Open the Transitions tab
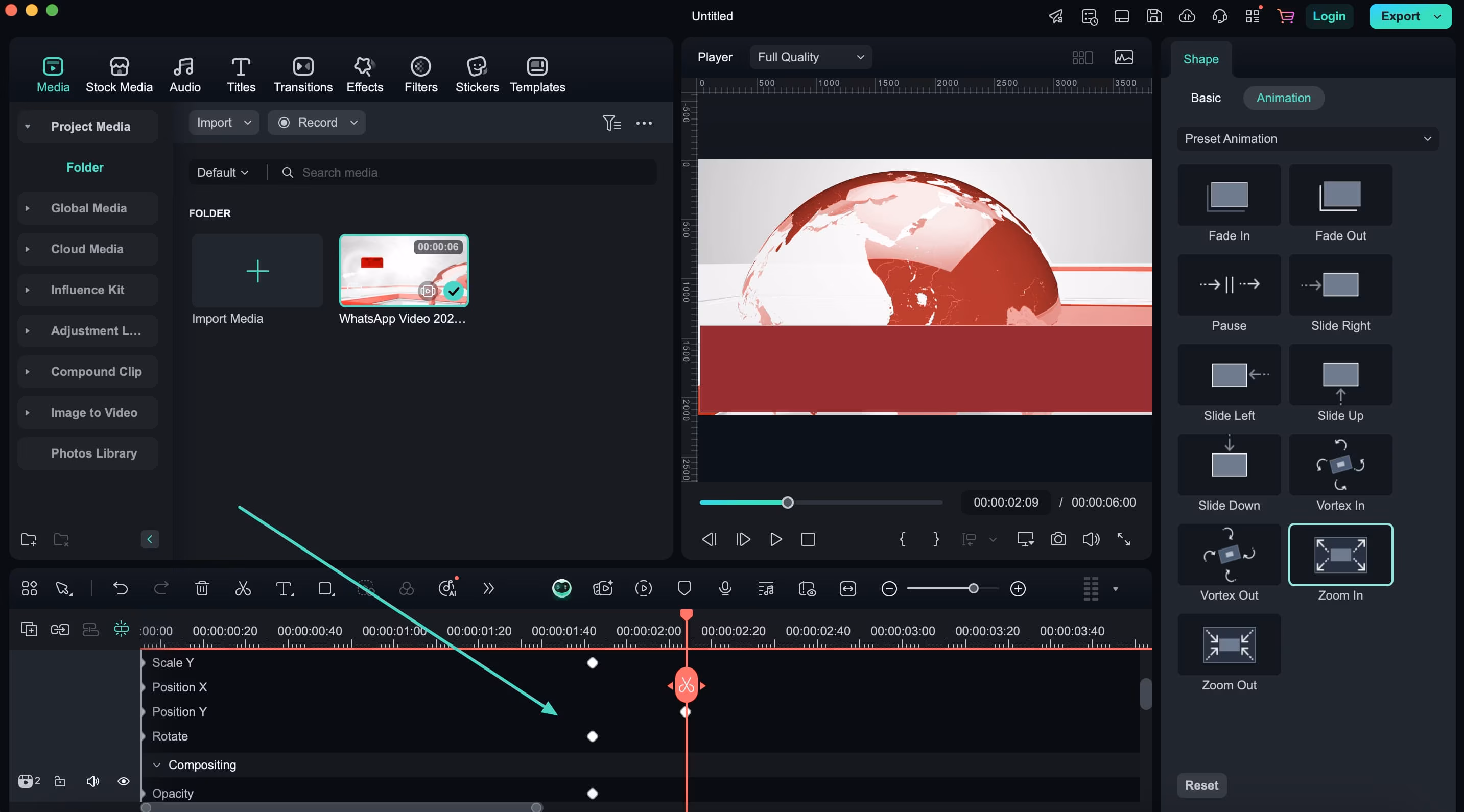Viewport: 1464px width, 812px height. pos(303,75)
